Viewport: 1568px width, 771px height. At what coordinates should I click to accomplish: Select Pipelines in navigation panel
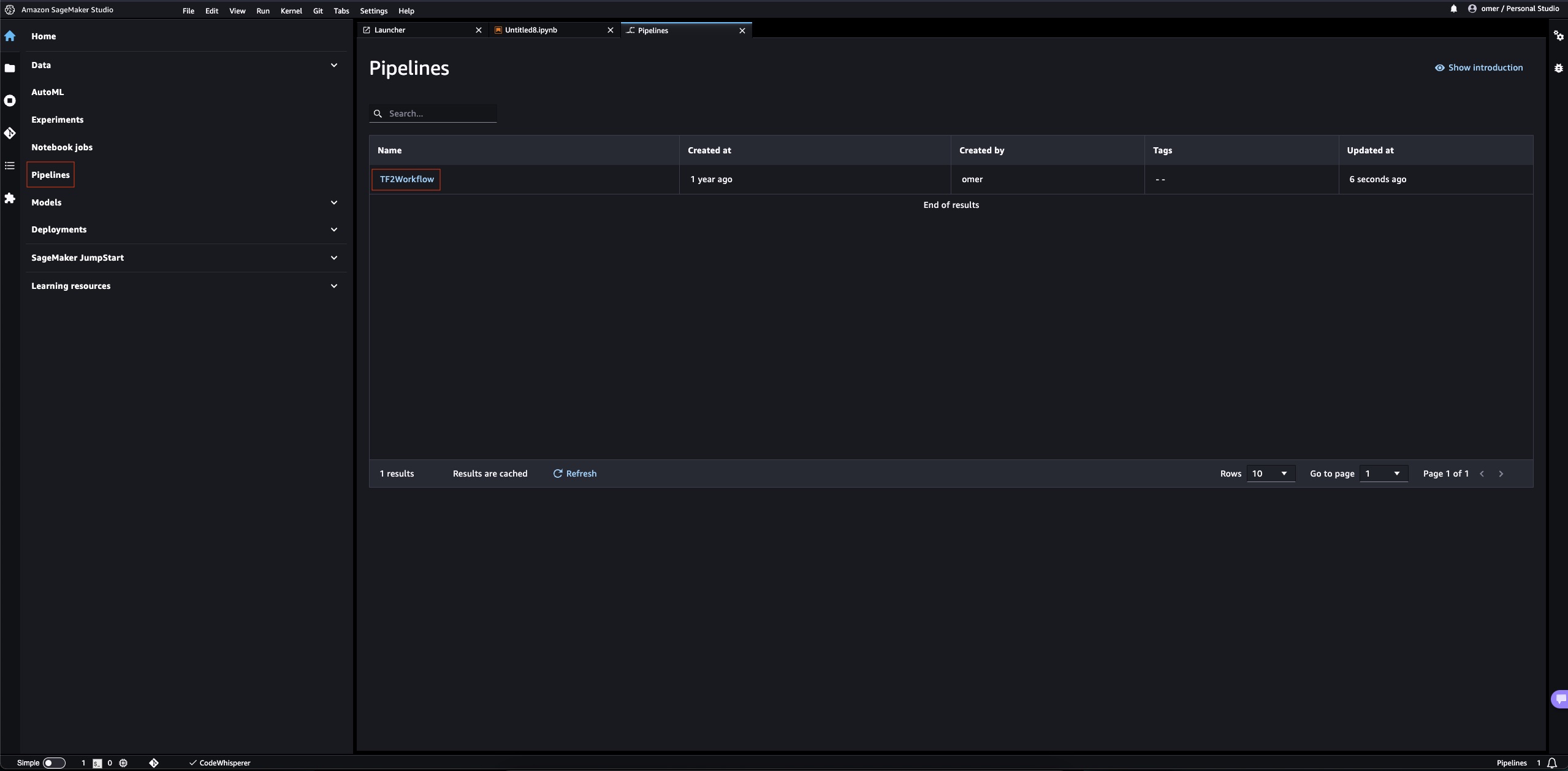[x=50, y=175]
